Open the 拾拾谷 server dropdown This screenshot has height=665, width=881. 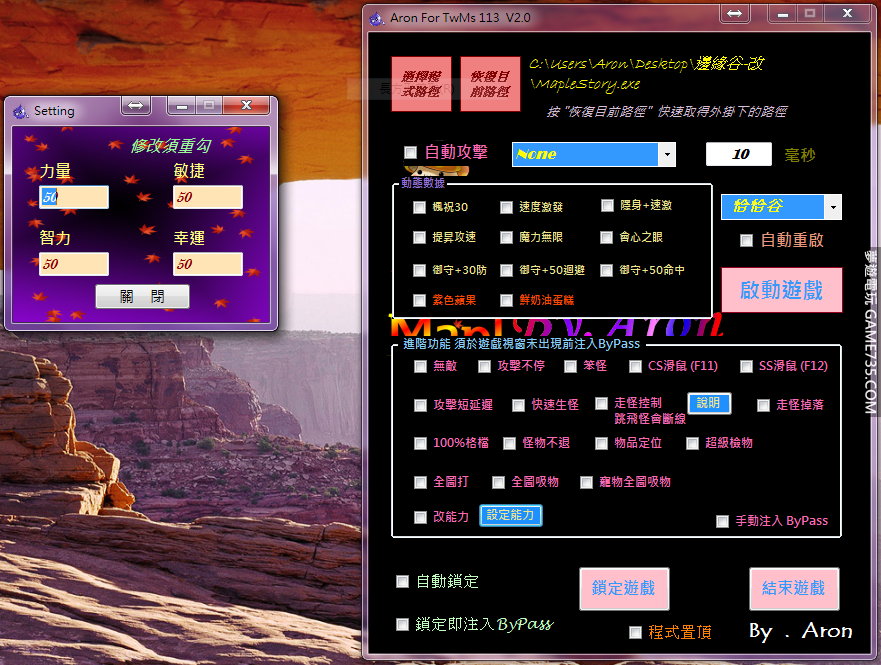(x=833, y=207)
